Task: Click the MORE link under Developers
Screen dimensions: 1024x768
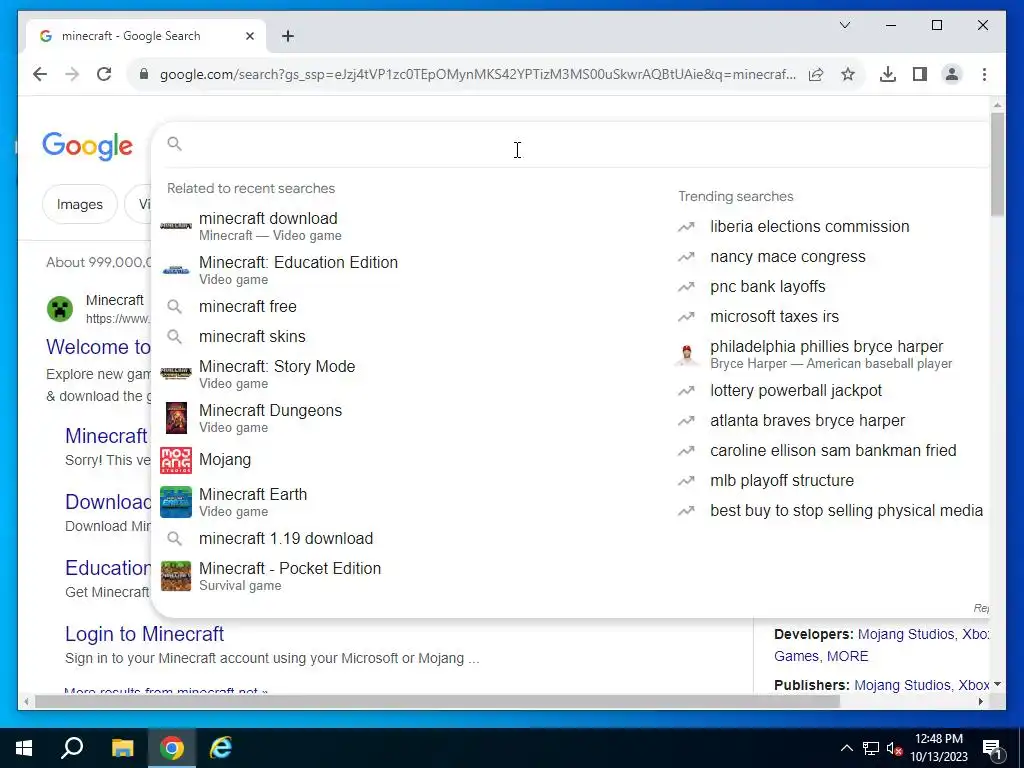Action: pyautogui.click(x=848, y=656)
